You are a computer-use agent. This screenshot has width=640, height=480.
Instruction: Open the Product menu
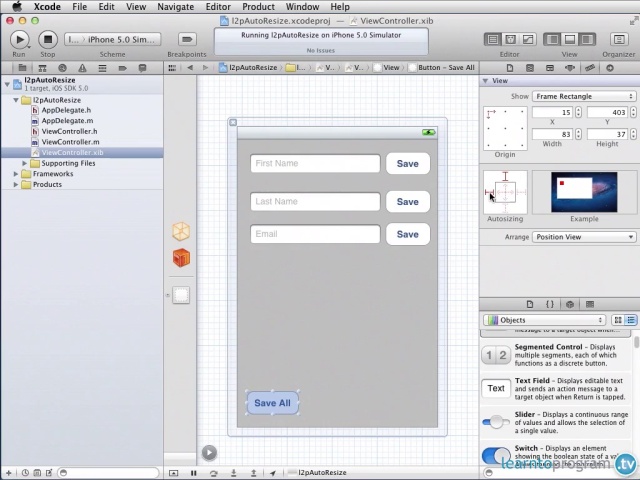(x=258, y=7)
